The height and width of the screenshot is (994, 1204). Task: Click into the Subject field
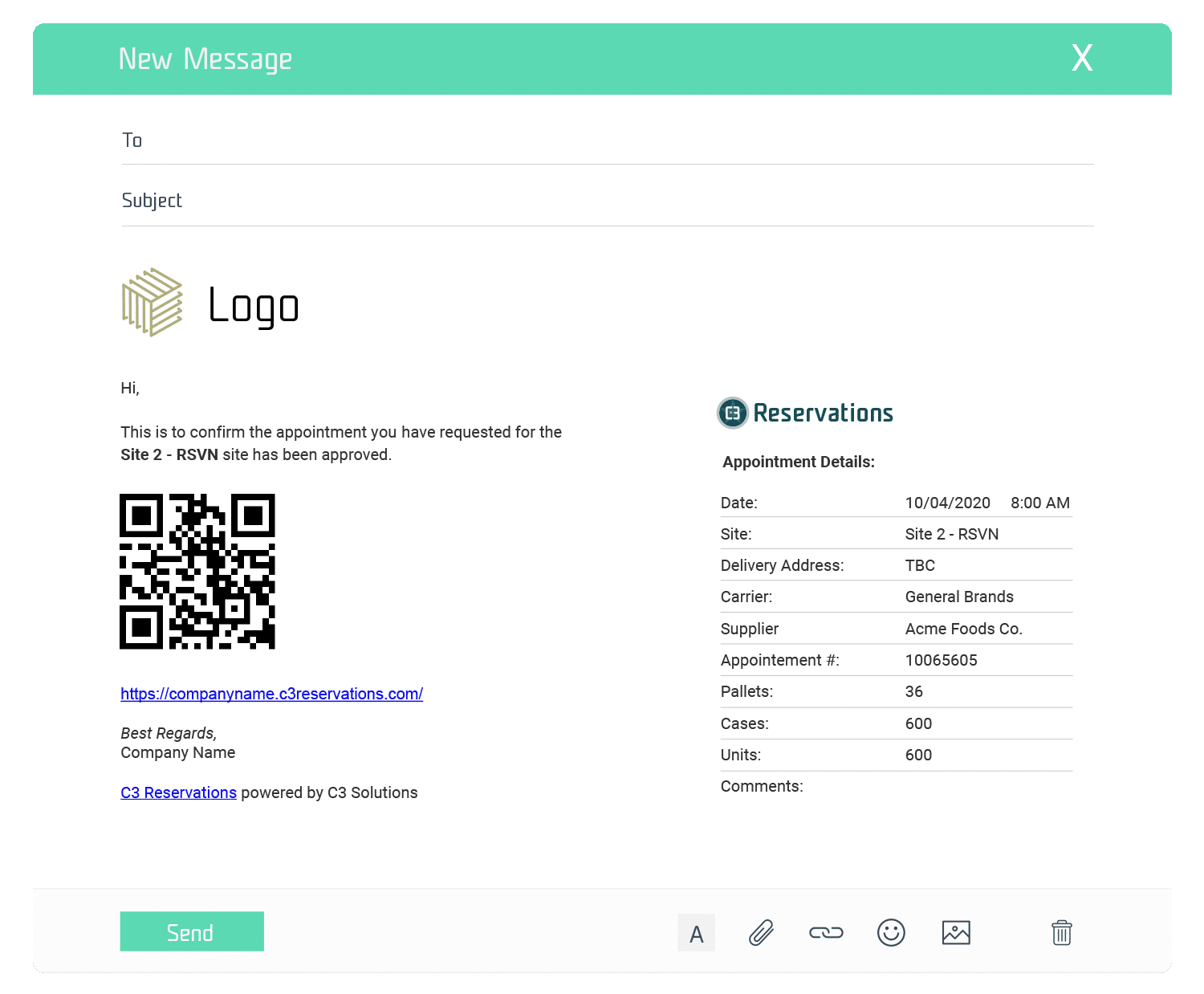pos(608,201)
